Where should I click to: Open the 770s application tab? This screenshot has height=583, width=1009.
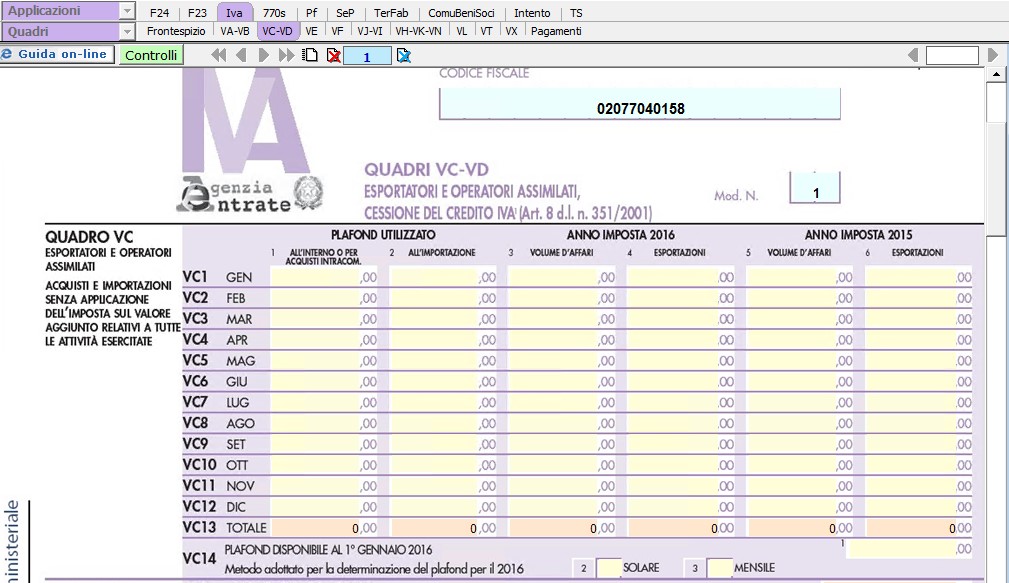coord(273,13)
